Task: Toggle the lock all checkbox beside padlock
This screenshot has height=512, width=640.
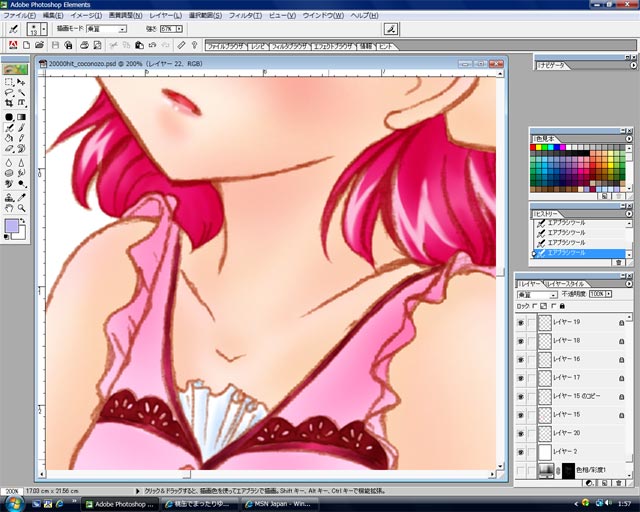Action: pos(554,306)
